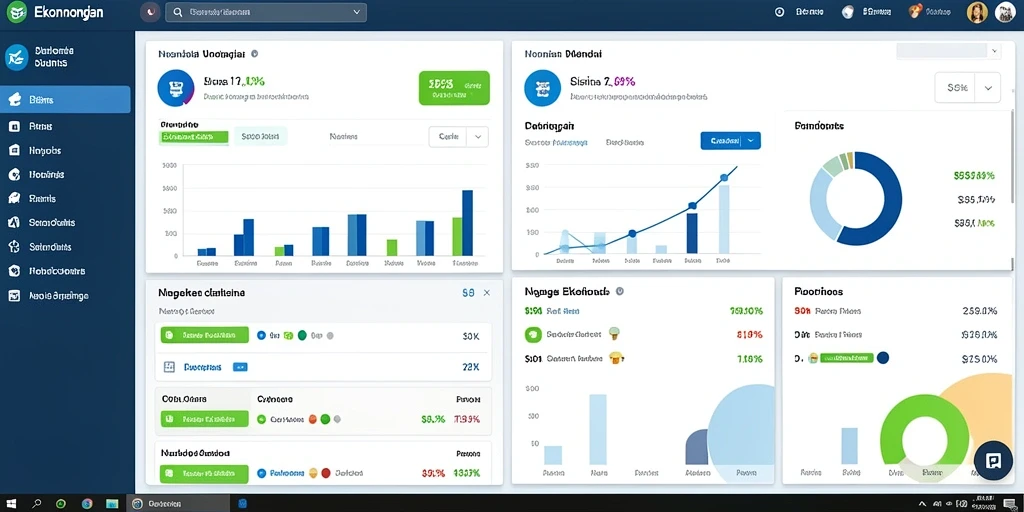The width and height of the screenshot is (1024, 512).
Task: Select the highlighted Biitns sidebar item
Action: coord(65,100)
